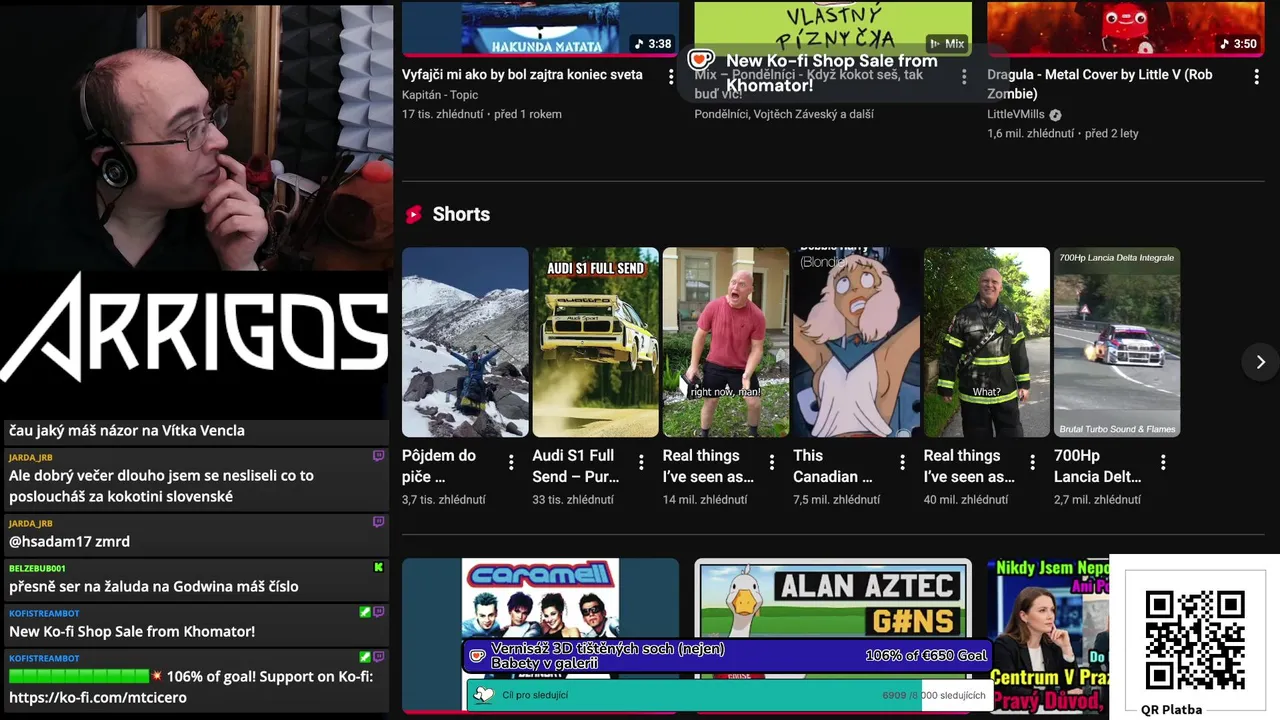The height and width of the screenshot is (720, 1280).
Task: Open options menu for Pondělníci mix
Action: (x=964, y=76)
